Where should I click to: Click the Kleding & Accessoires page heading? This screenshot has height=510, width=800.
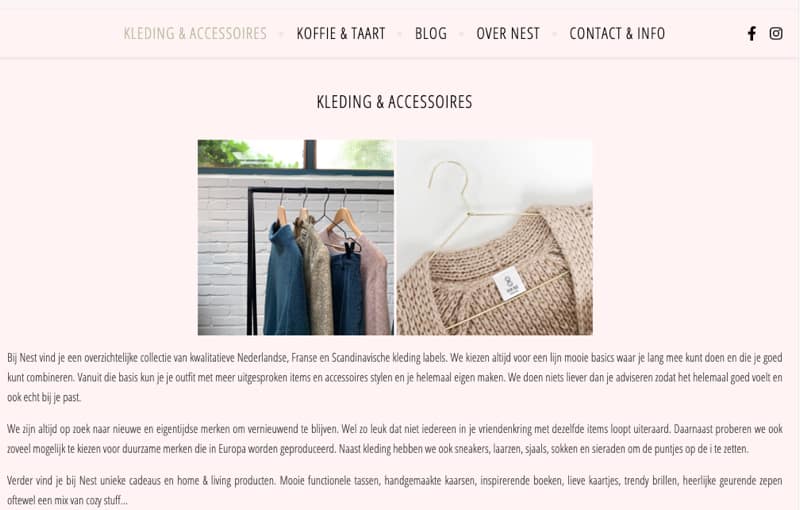[x=394, y=102]
